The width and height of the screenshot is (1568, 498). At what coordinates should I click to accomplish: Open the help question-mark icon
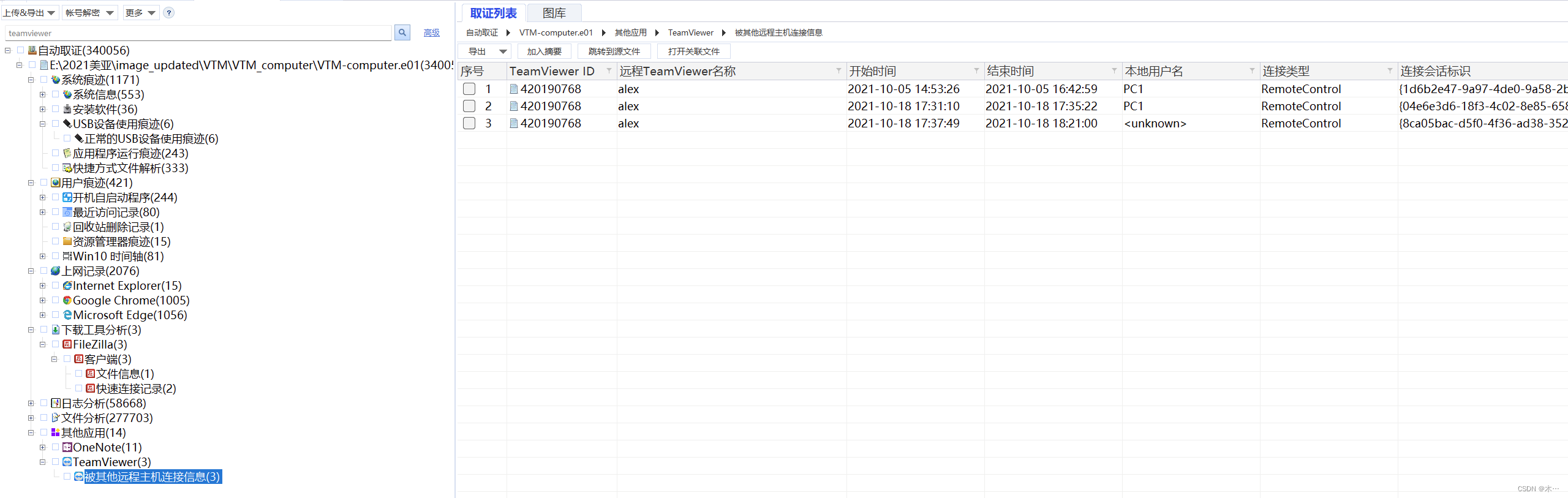(169, 13)
